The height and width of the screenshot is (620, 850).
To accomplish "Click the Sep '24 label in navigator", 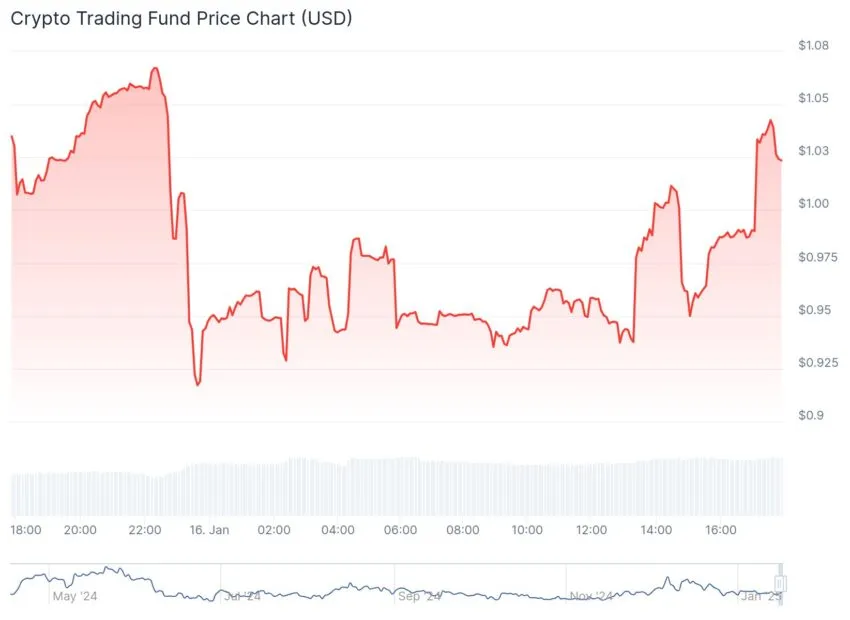I will pyautogui.click(x=419, y=597).
